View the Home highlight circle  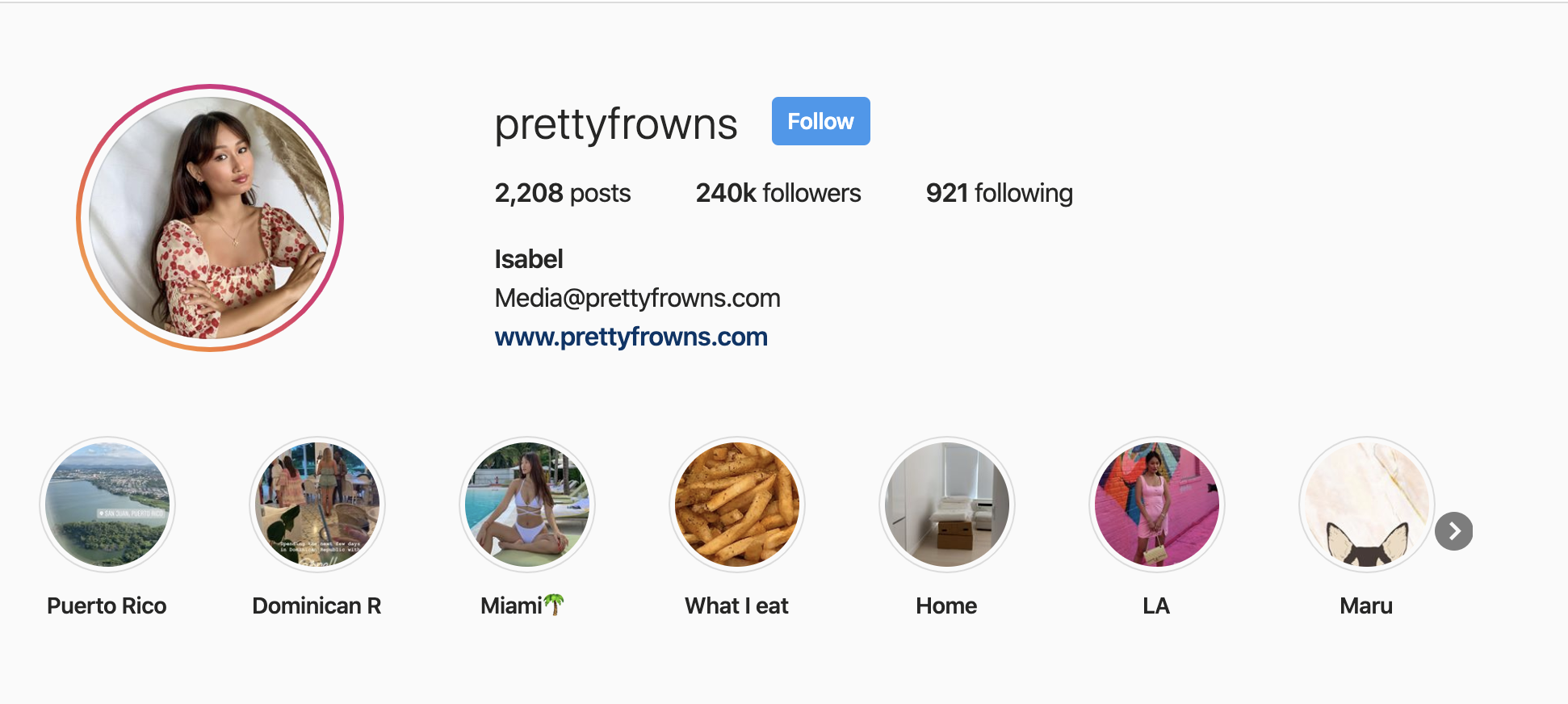(947, 505)
